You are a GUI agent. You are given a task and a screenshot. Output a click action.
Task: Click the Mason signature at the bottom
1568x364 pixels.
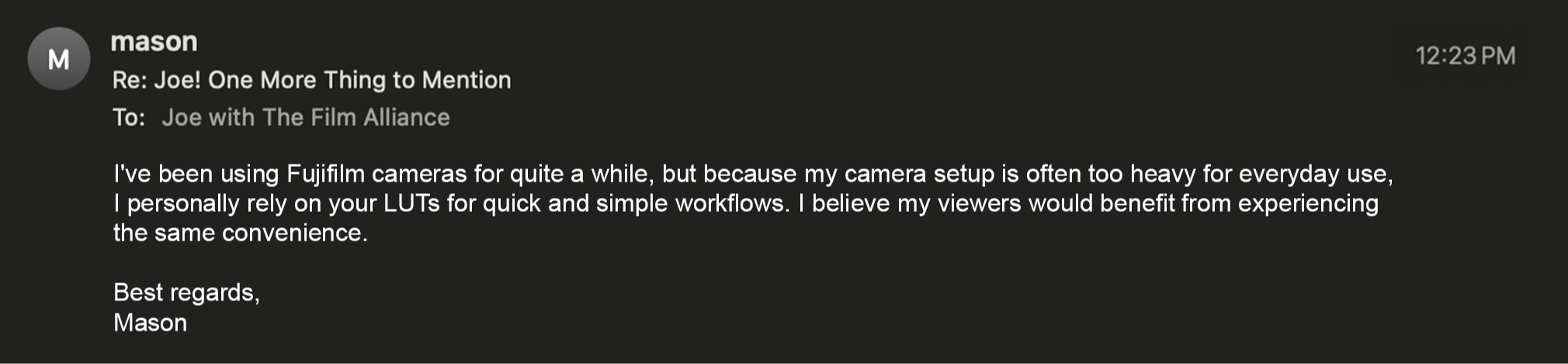(x=150, y=323)
